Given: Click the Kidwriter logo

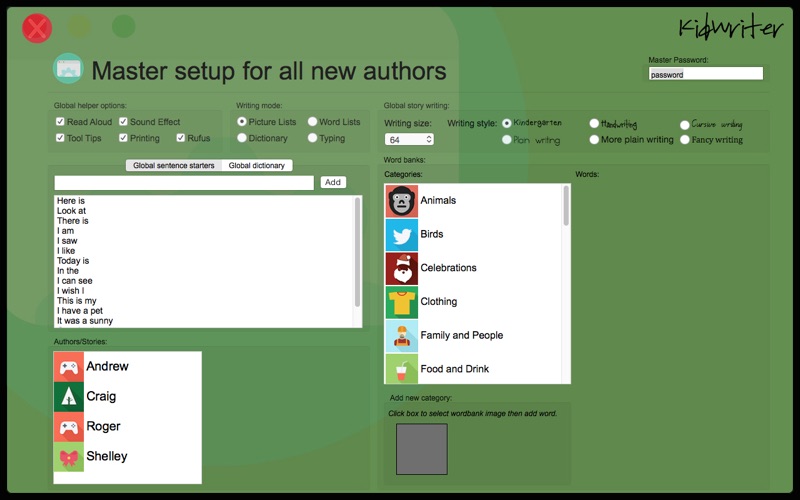Looking at the screenshot, I should point(731,28).
